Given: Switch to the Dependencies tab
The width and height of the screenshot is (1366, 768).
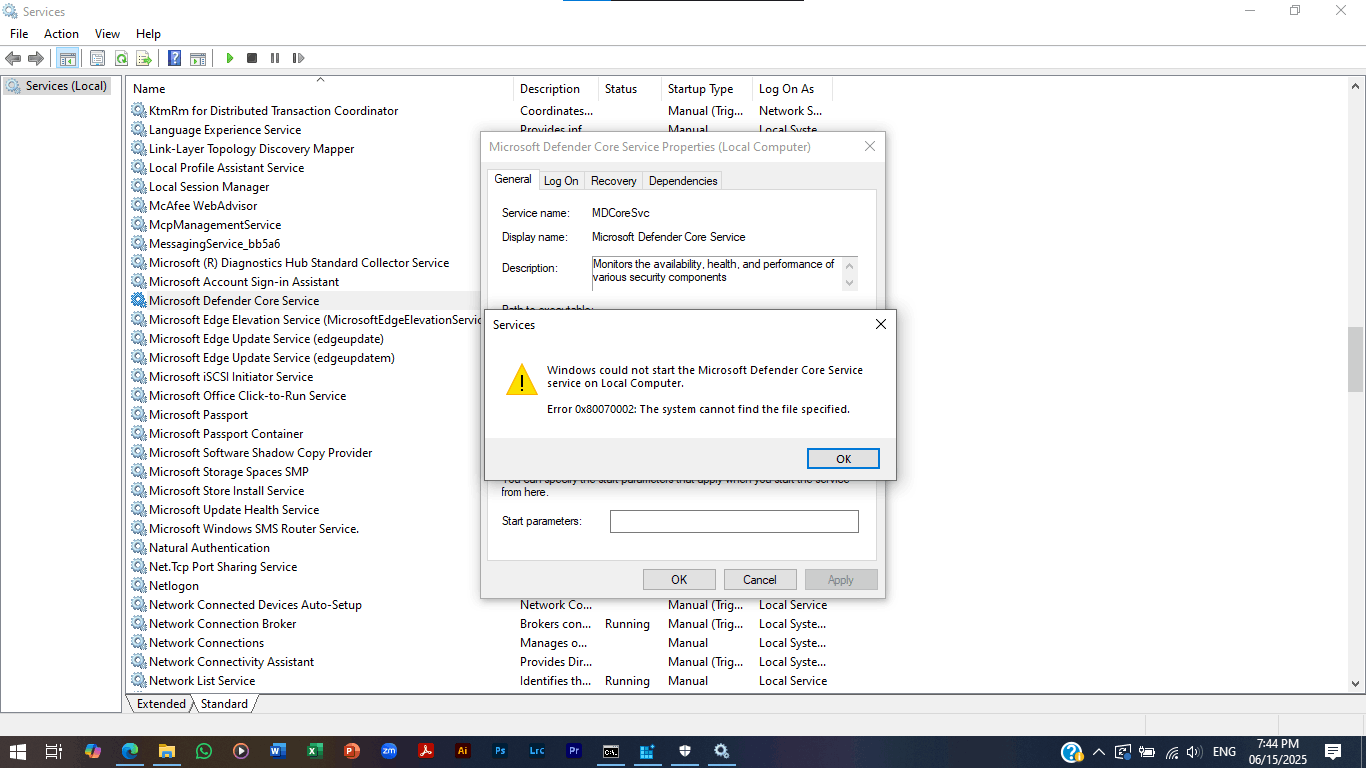Looking at the screenshot, I should pyautogui.click(x=683, y=181).
